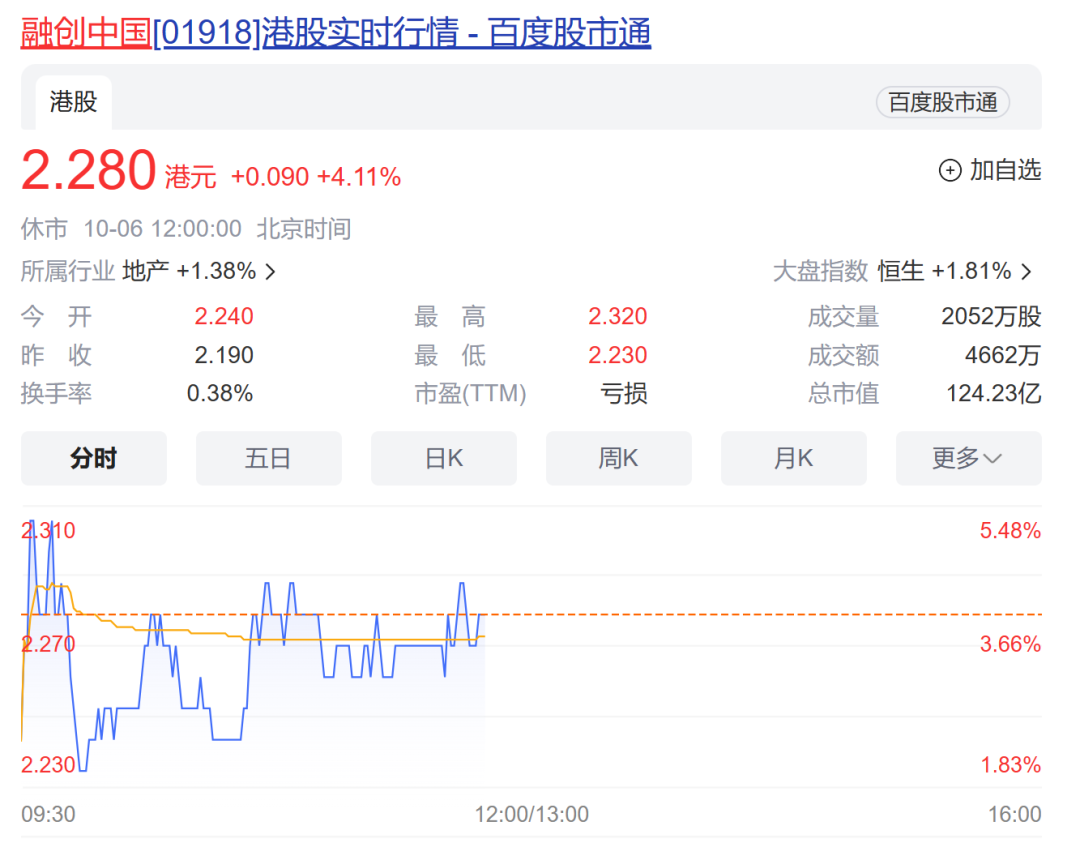Click the 港元 currency label
The height and width of the screenshot is (843, 1080).
click(190, 177)
